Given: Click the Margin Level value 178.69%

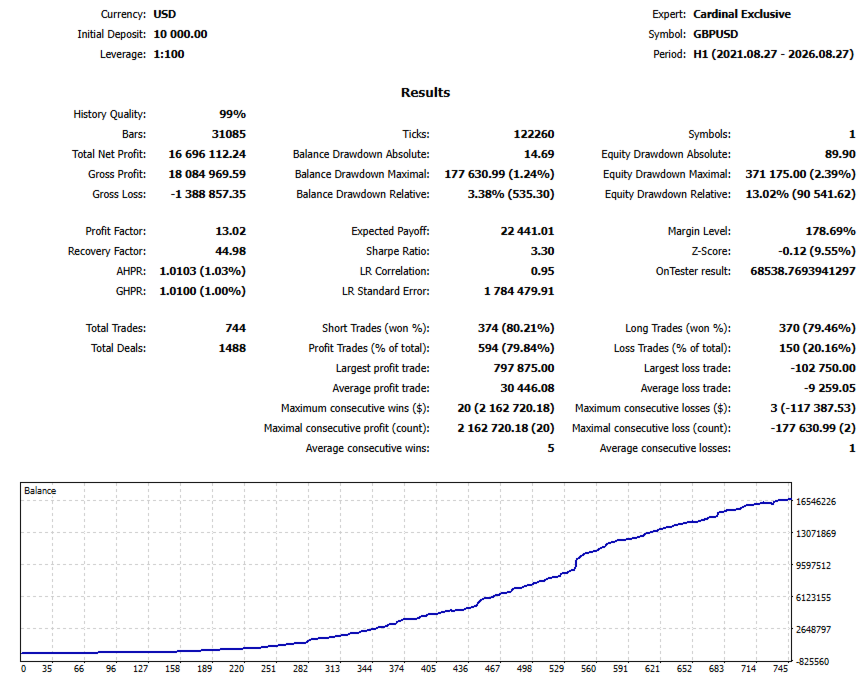Looking at the screenshot, I should [830, 231].
